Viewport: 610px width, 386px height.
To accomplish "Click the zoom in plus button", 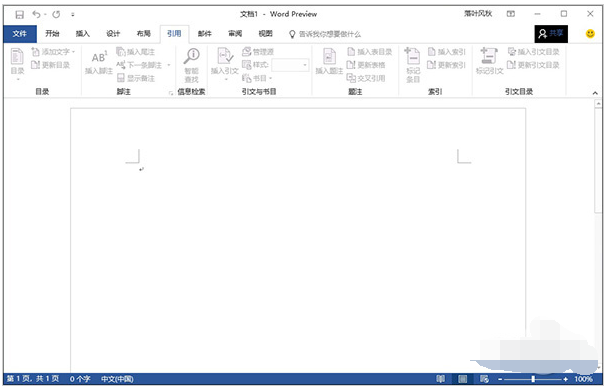I will point(565,379).
